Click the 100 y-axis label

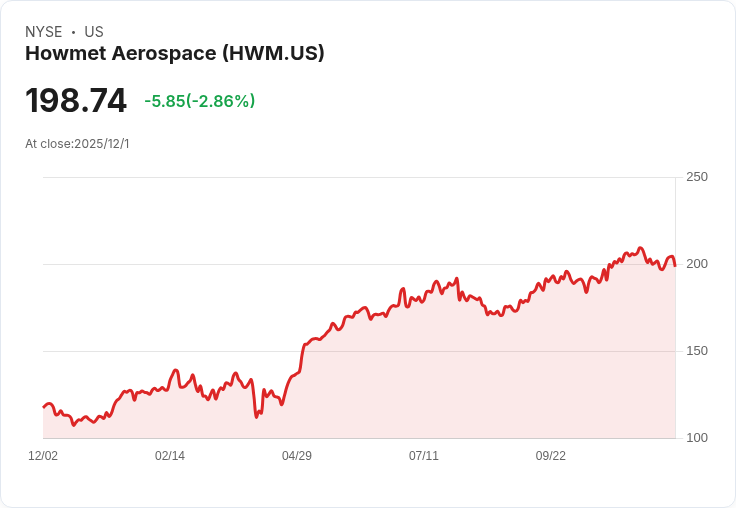click(697, 438)
